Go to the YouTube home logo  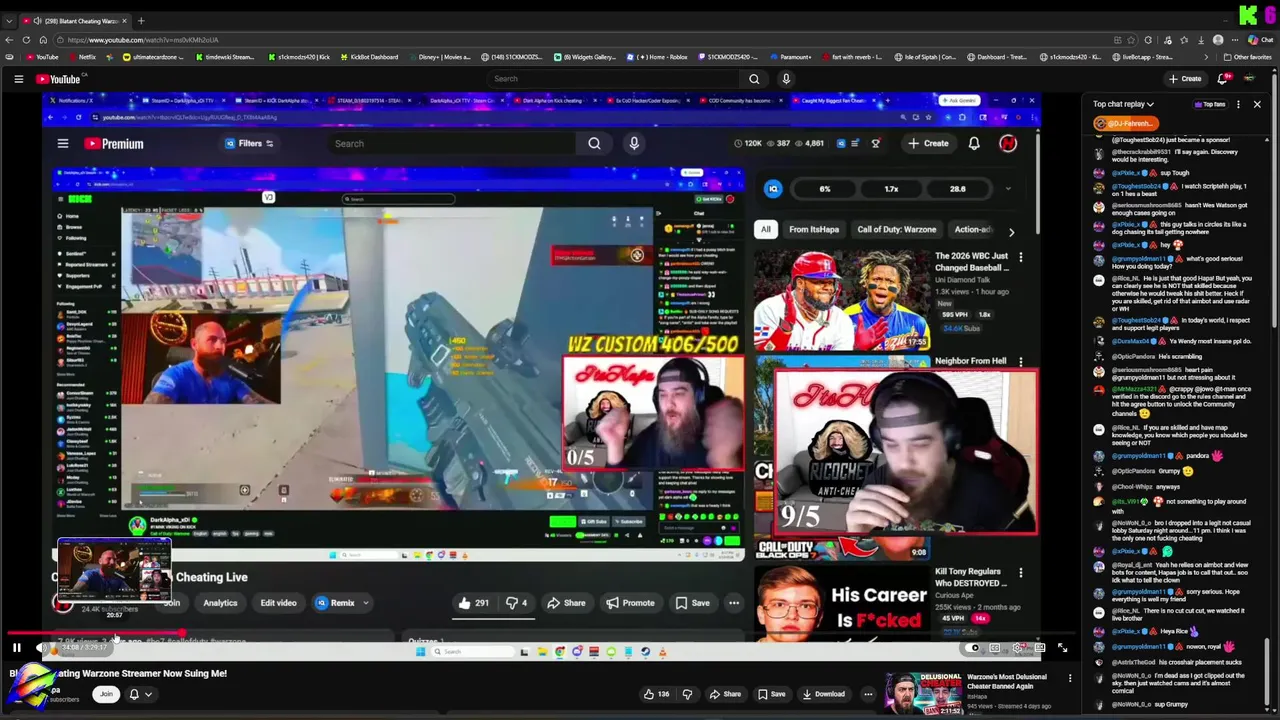(x=58, y=79)
